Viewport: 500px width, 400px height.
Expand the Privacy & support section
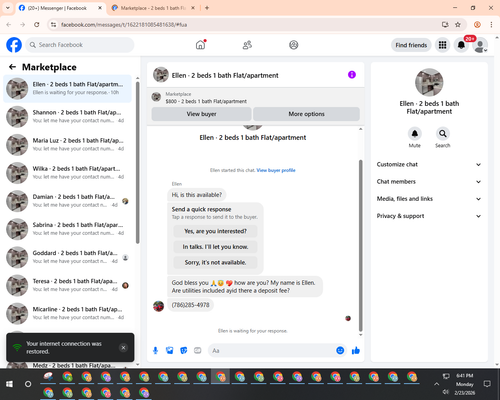pos(429,216)
